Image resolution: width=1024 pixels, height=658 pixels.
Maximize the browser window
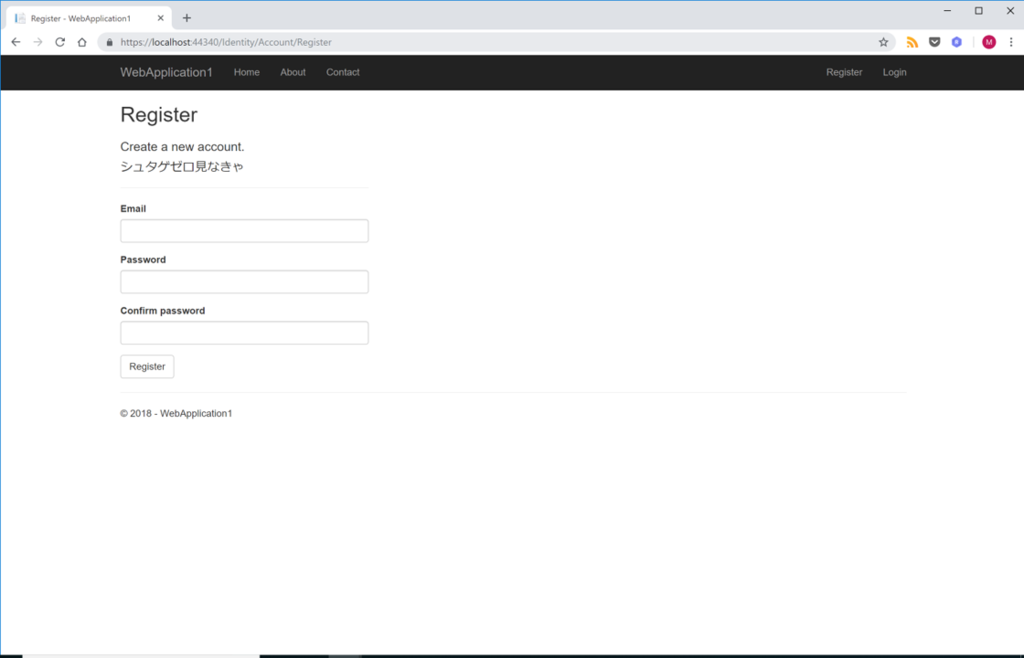point(978,10)
